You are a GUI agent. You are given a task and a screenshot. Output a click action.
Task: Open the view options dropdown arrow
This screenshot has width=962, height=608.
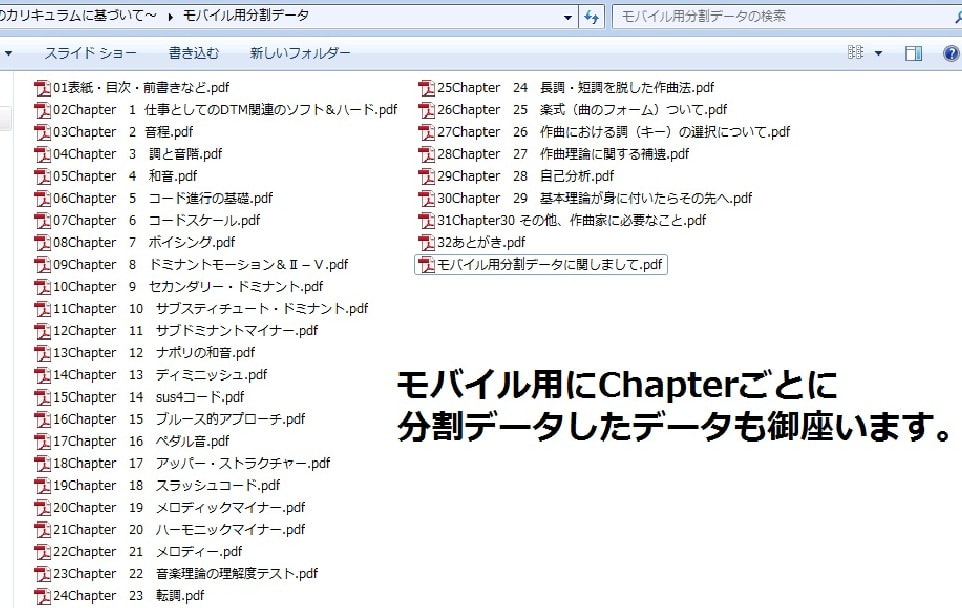(x=879, y=53)
